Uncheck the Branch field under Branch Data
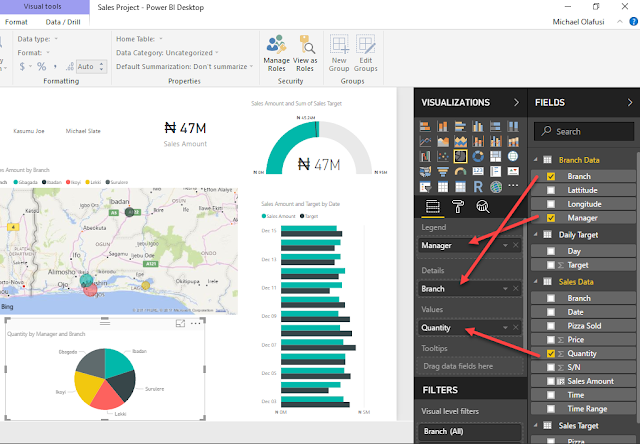The image size is (640, 444). 551,176
